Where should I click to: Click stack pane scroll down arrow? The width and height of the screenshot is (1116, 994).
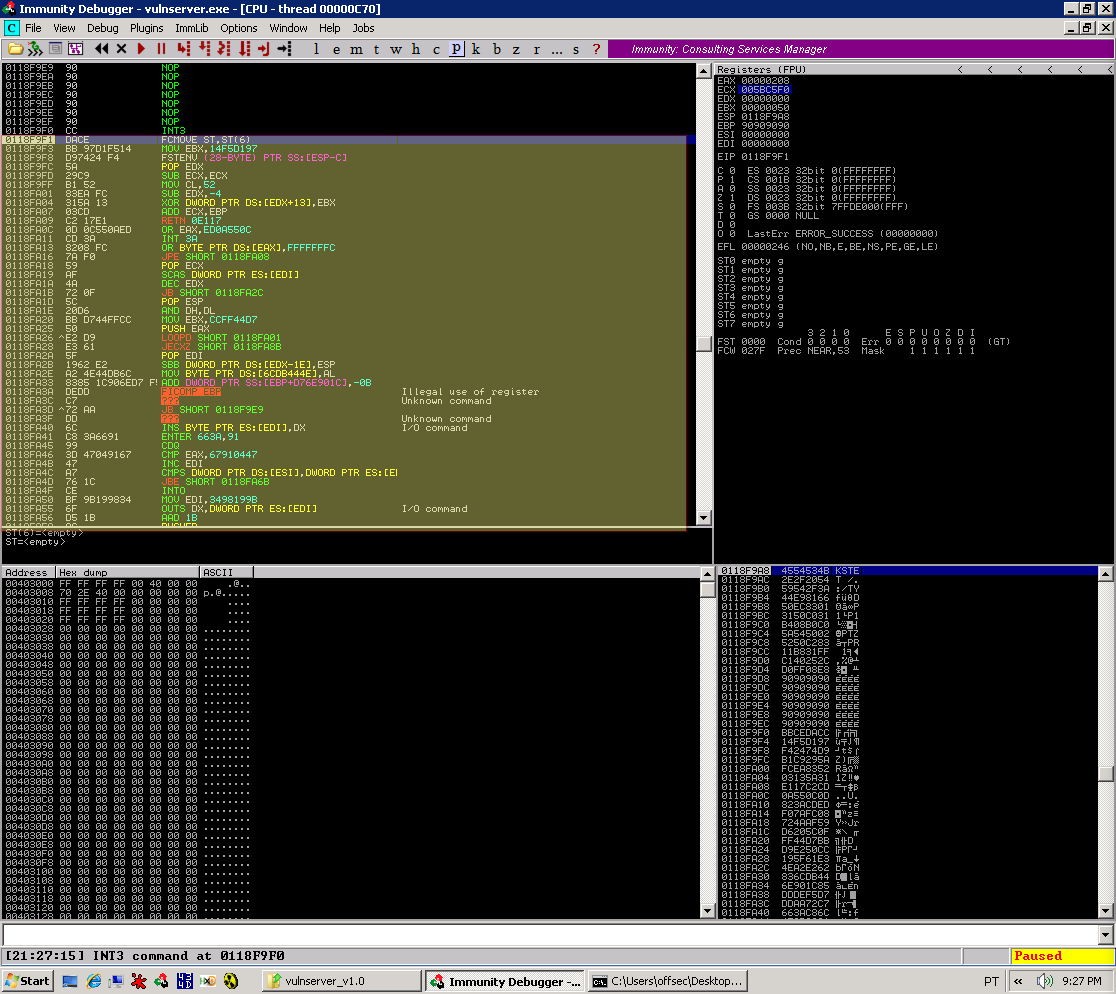pos(1105,911)
